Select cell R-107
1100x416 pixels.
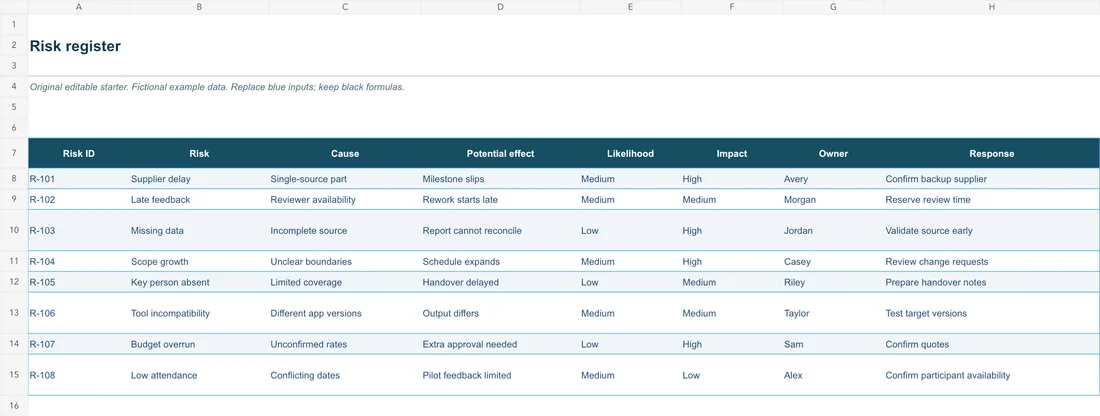pos(79,344)
